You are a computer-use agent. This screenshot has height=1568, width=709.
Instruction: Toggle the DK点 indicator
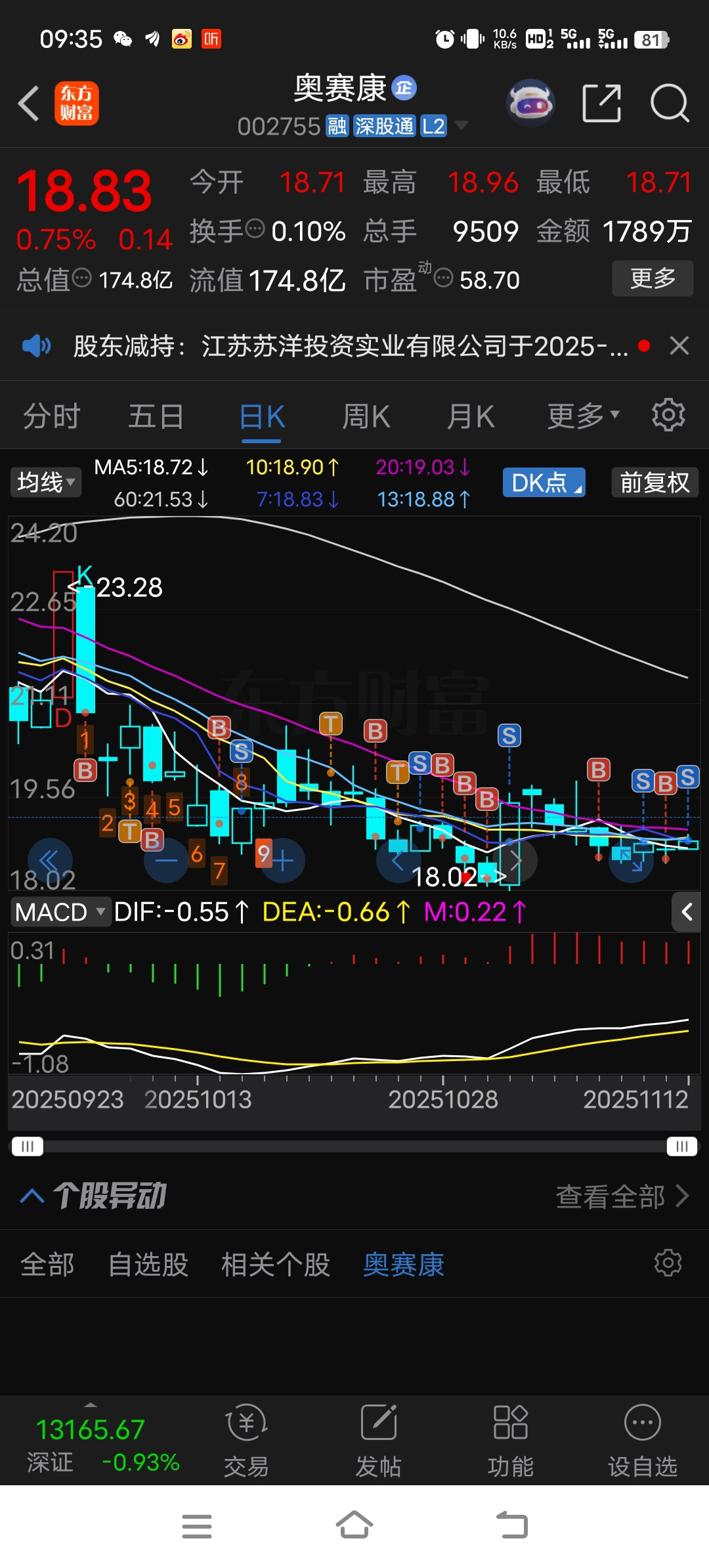(544, 483)
